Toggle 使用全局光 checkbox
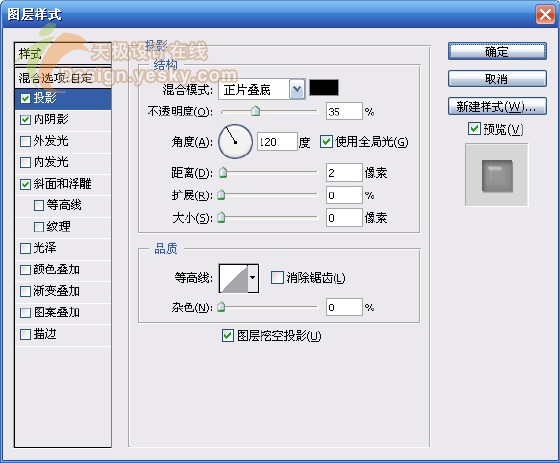The width and height of the screenshot is (560, 463). [326, 141]
